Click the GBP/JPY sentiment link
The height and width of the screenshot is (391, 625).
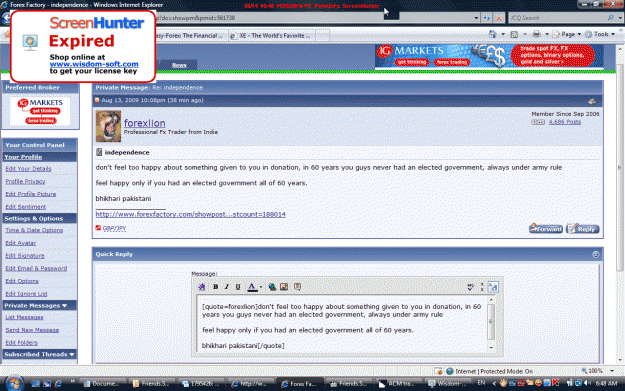click(x=114, y=228)
